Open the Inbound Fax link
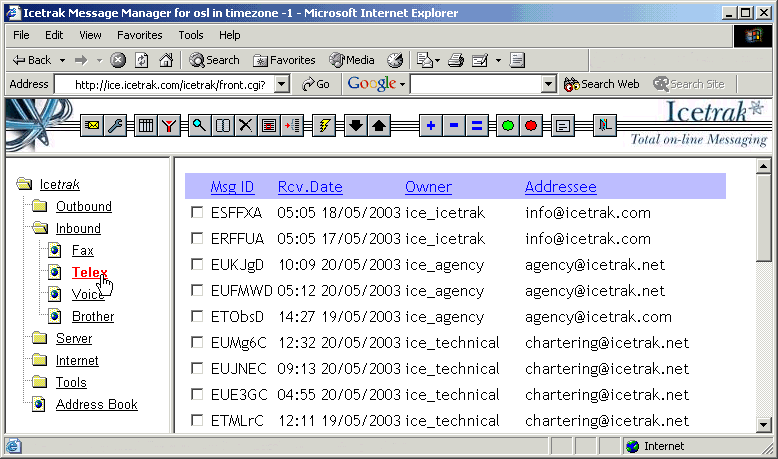 82,251
